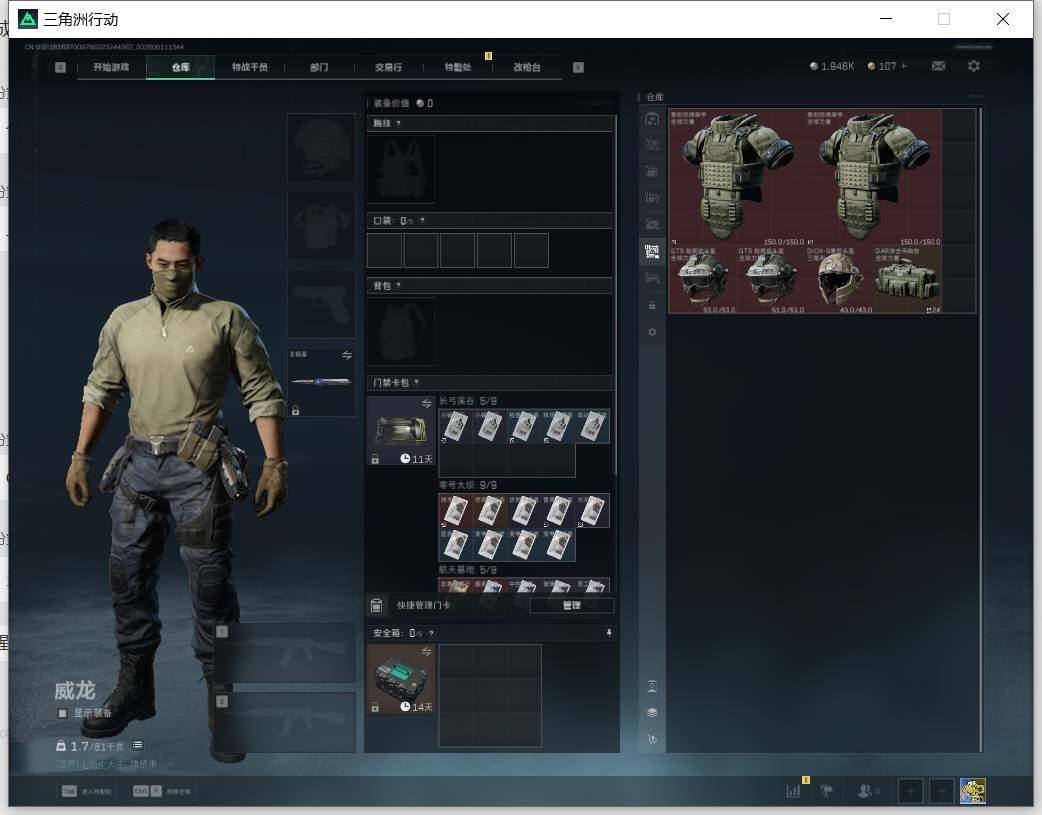Click the lock icon in the warehouse sidebar
1042x815 pixels.
coord(652,305)
